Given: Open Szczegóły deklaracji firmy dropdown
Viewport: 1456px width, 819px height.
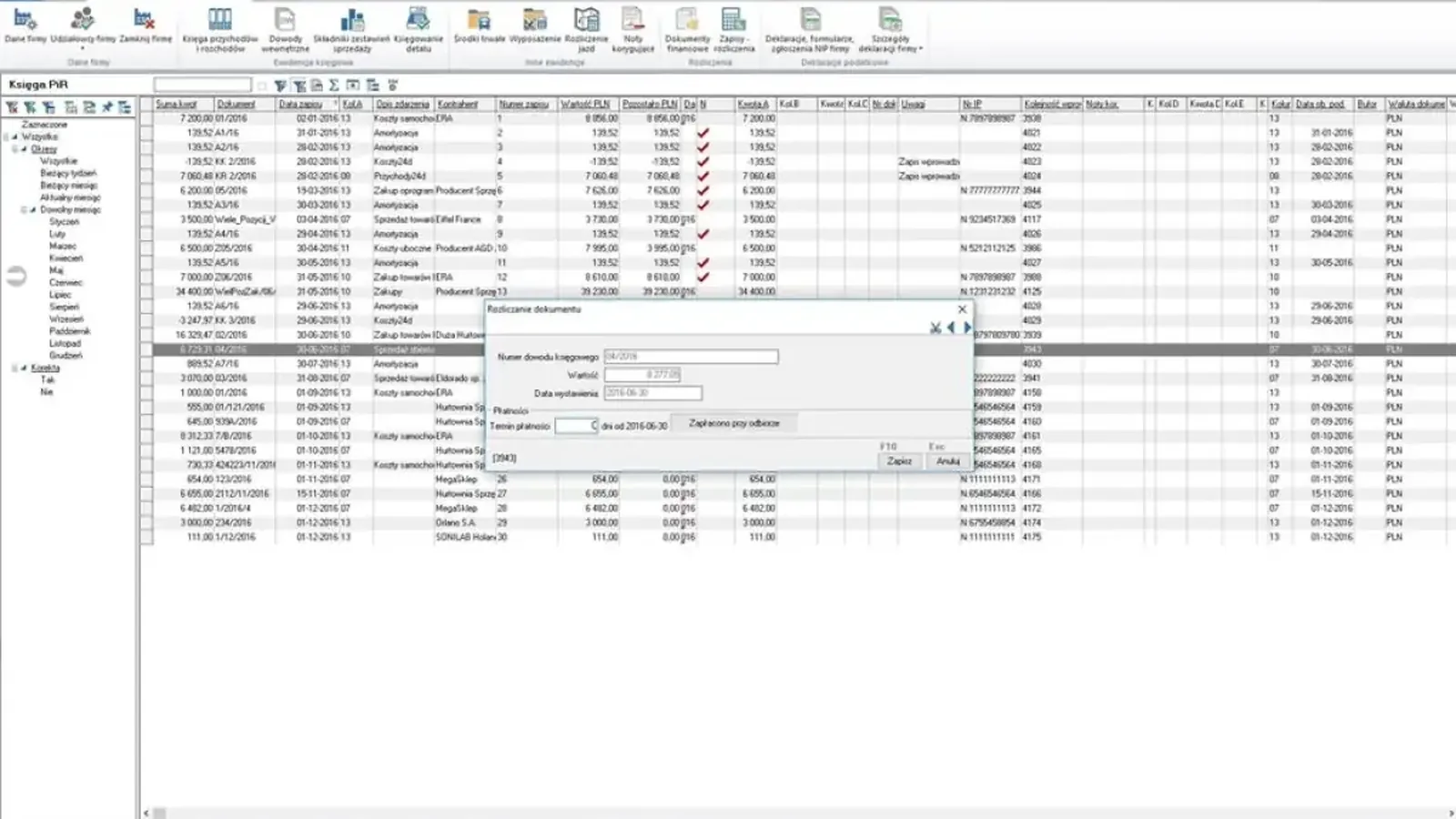Looking at the screenshot, I should [890, 30].
